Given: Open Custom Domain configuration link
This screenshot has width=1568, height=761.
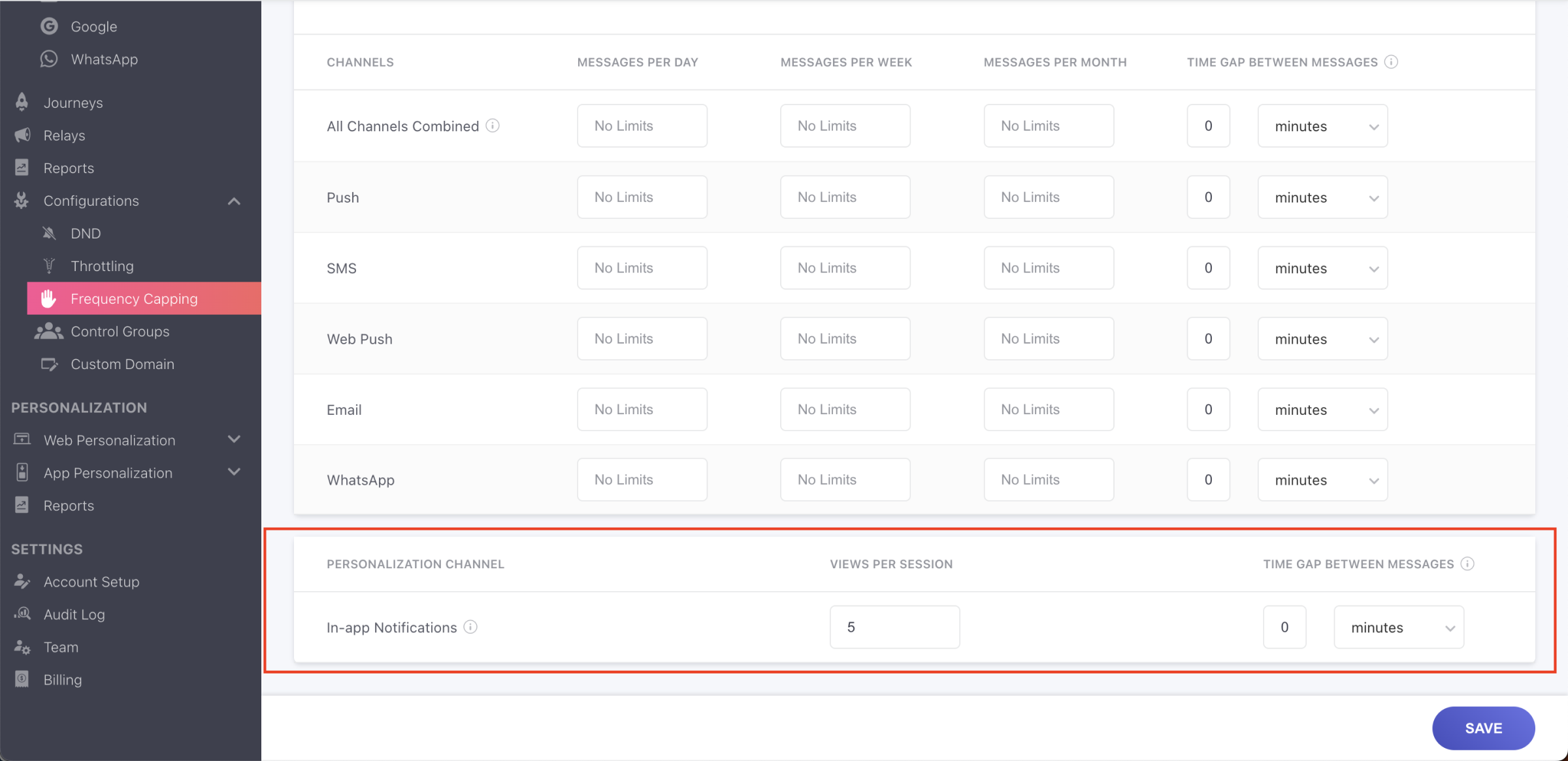Looking at the screenshot, I should tap(122, 364).
